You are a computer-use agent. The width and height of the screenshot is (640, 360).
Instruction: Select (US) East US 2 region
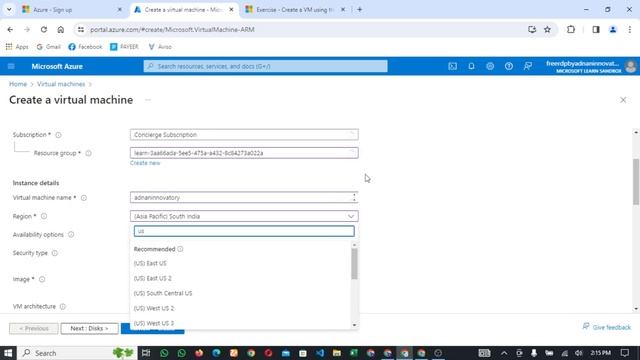[240, 278]
